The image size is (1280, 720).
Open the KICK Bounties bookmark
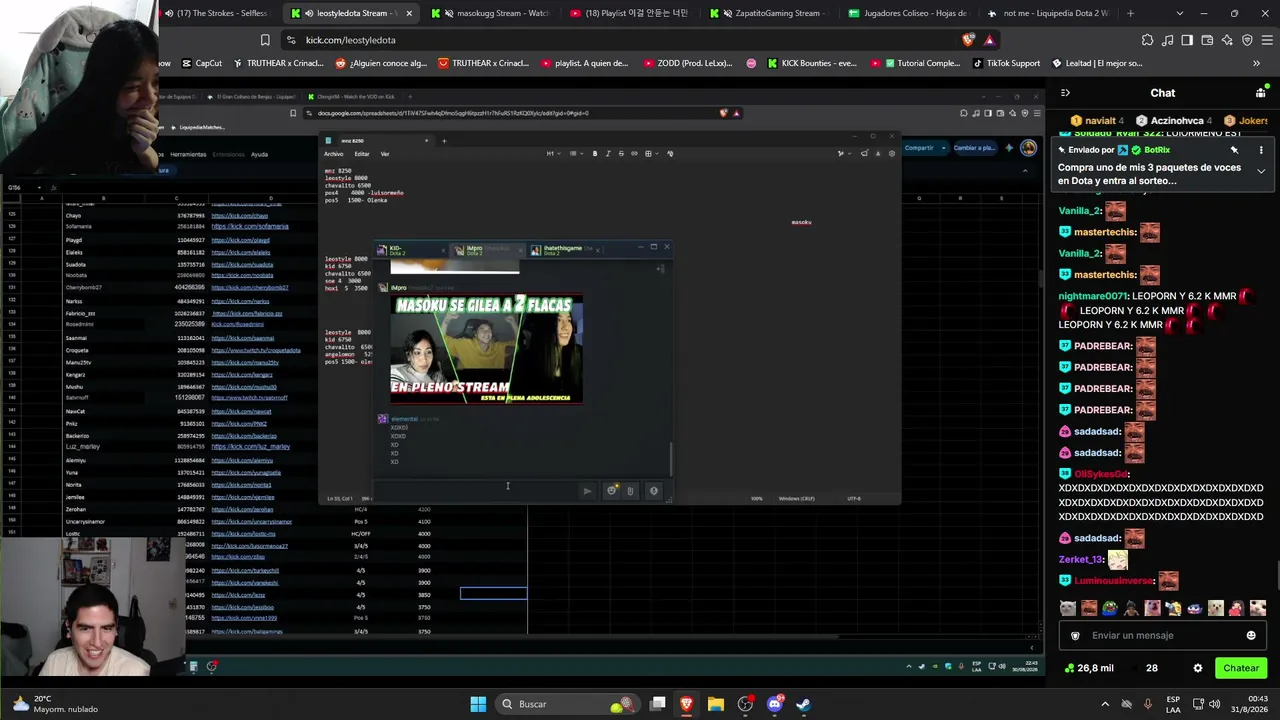tap(812, 63)
